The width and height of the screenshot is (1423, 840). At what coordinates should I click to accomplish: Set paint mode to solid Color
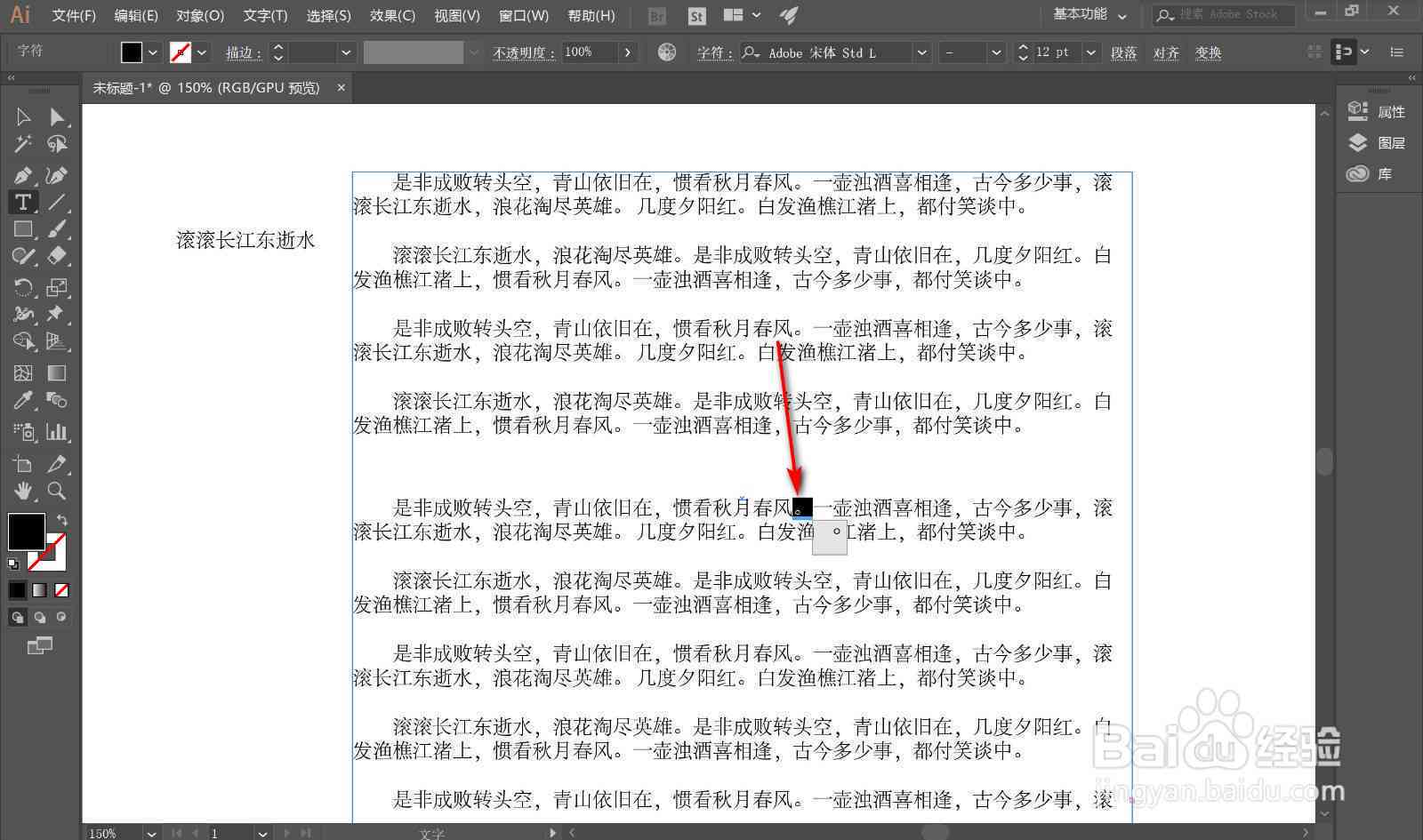18,589
